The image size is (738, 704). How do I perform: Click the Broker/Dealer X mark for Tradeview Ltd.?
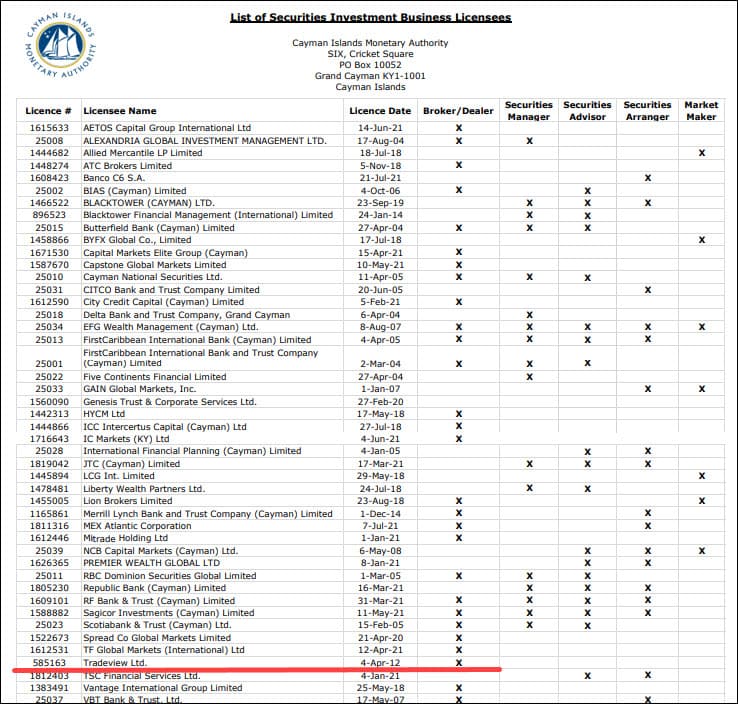coord(459,662)
